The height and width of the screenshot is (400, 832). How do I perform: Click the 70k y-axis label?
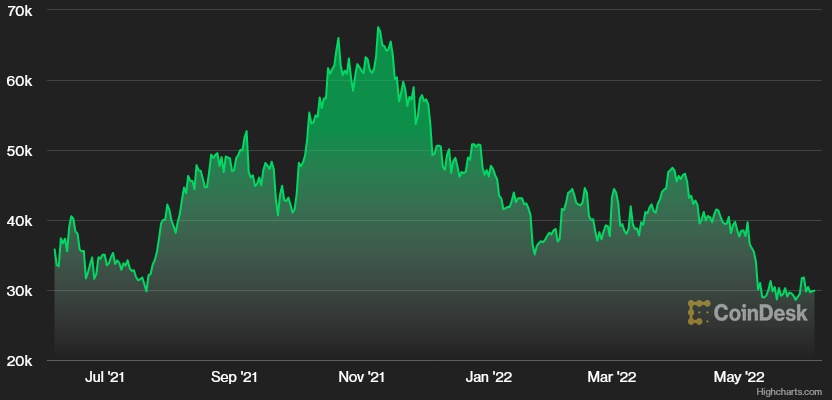point(20,10)
